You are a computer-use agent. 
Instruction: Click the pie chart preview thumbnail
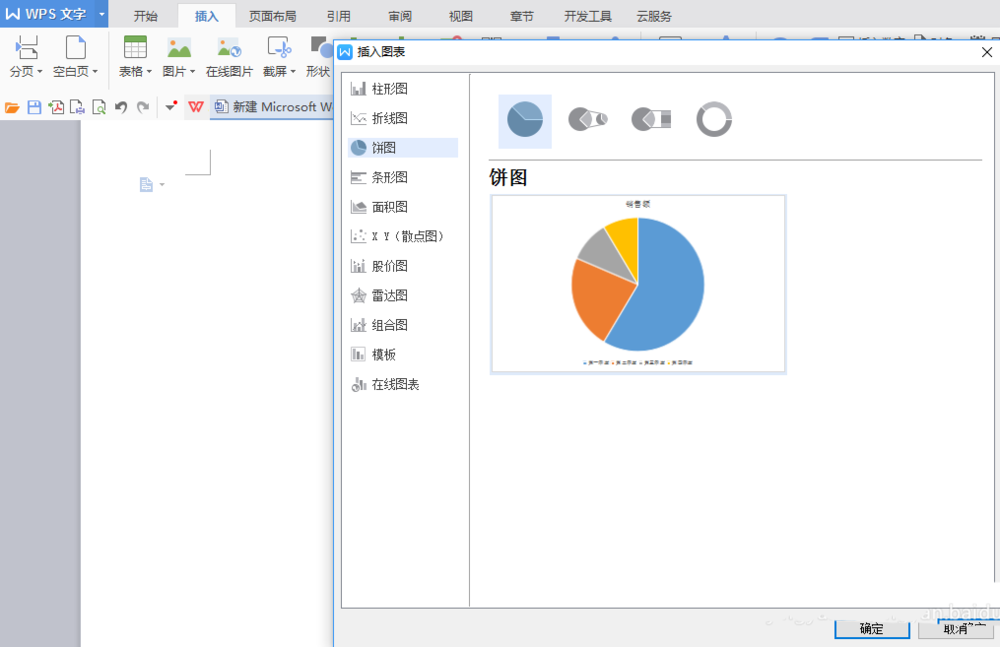(637, 284)
